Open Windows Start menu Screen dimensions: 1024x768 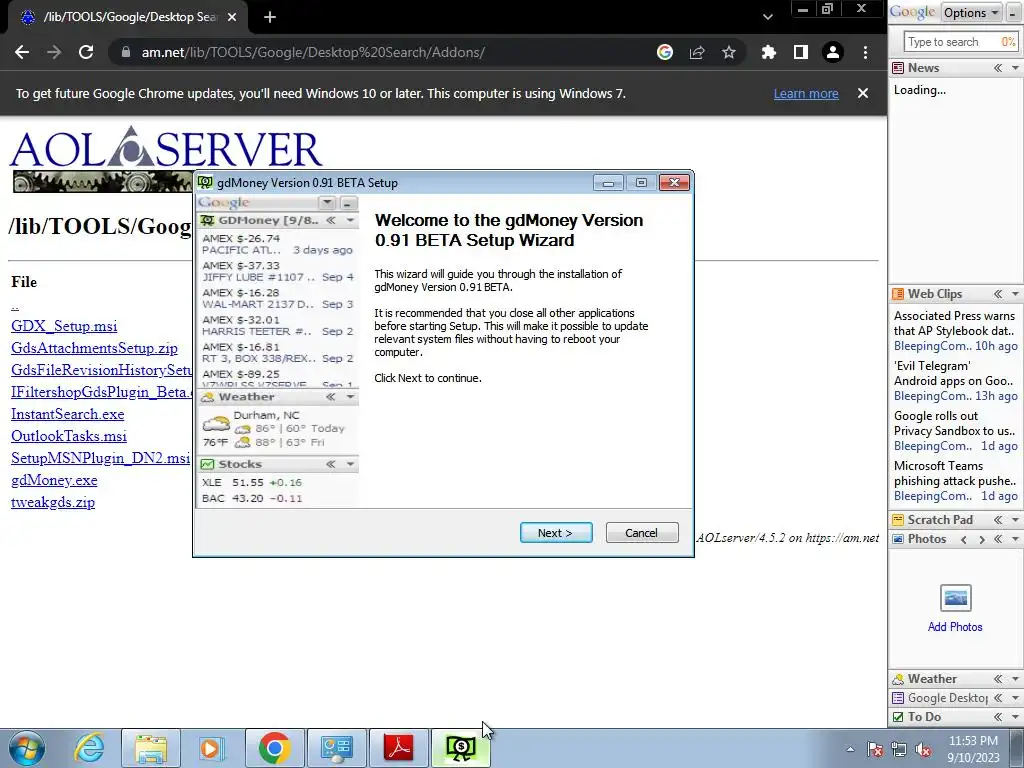click(26, 748)
